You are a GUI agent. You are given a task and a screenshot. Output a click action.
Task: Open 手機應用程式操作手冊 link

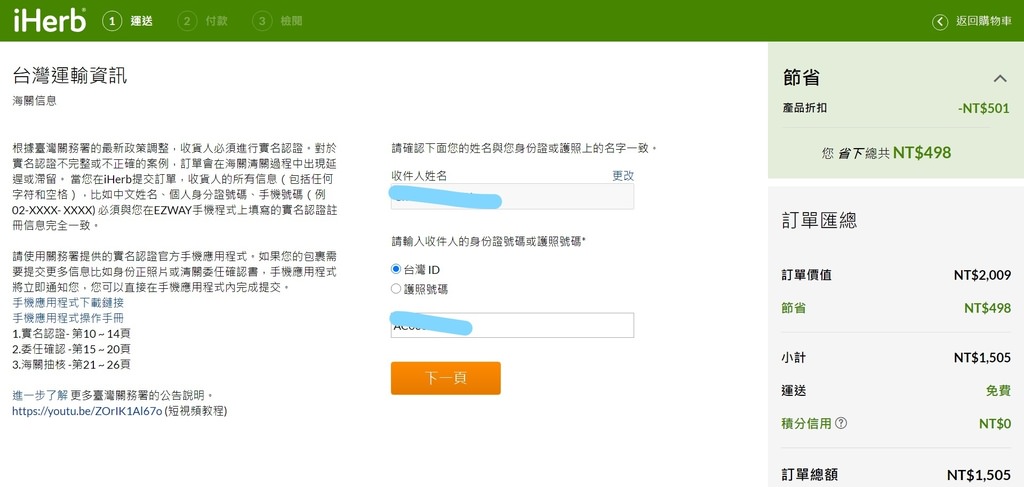pyautogui.click(x=68, y=318)
